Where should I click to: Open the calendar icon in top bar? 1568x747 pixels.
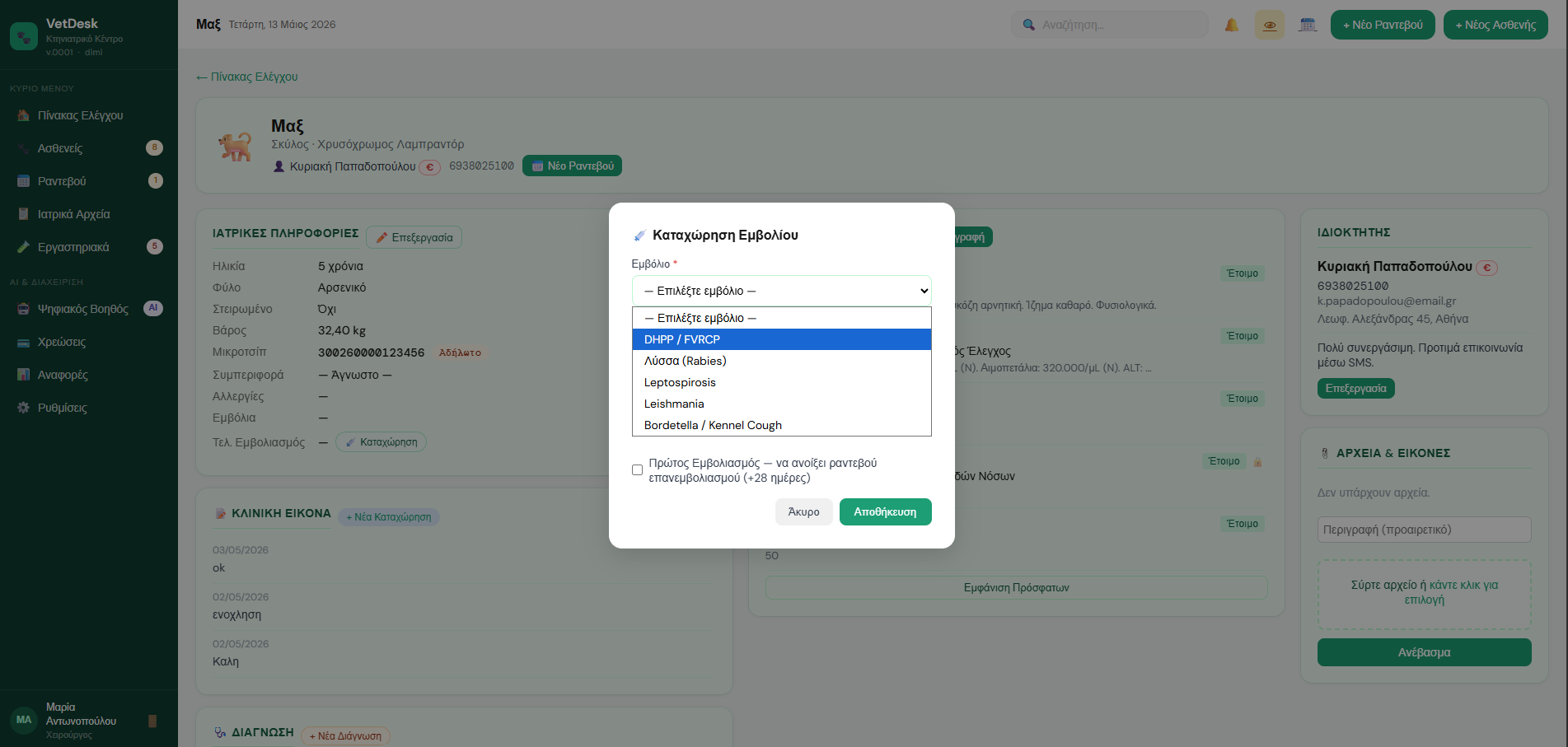pos(1308,25)
